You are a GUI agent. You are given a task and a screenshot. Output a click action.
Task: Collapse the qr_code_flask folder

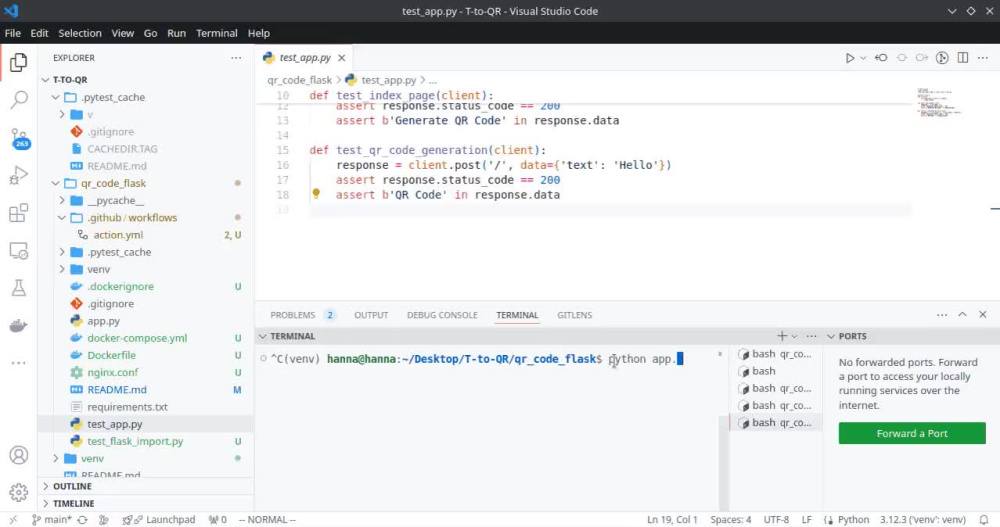click(55, 183)
